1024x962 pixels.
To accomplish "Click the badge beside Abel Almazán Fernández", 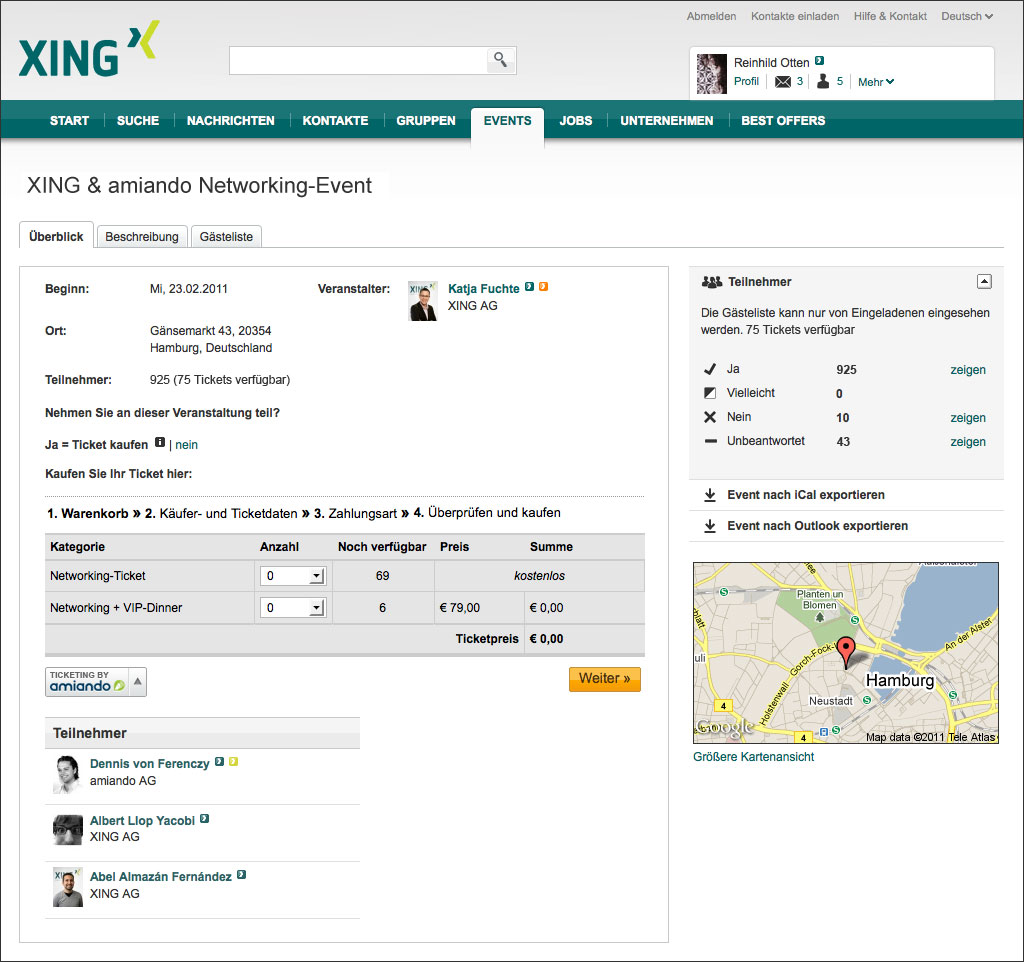I will [242, 874].
